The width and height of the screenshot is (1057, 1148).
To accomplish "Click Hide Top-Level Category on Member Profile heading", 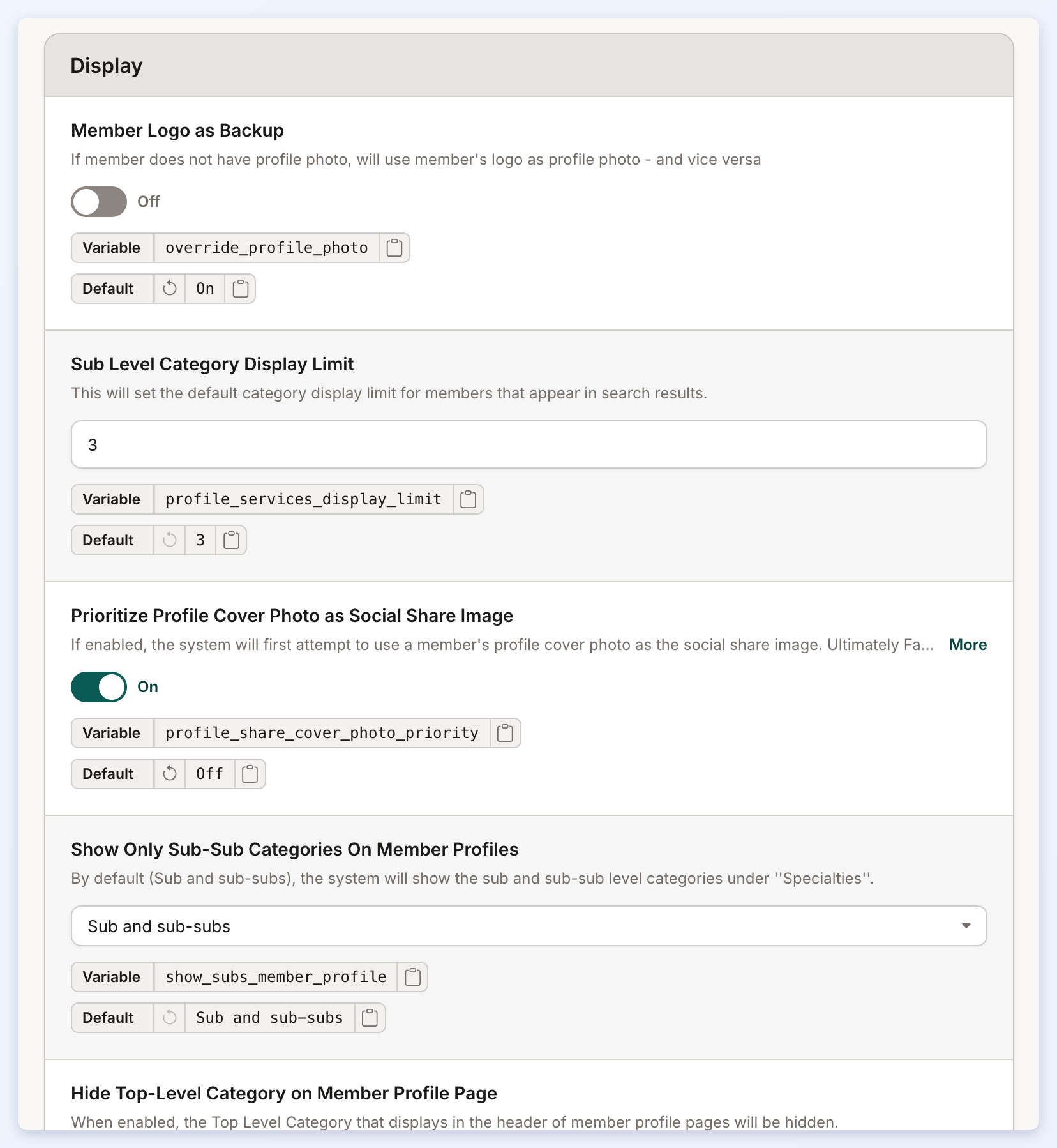I will click(x=284, y=1093).
